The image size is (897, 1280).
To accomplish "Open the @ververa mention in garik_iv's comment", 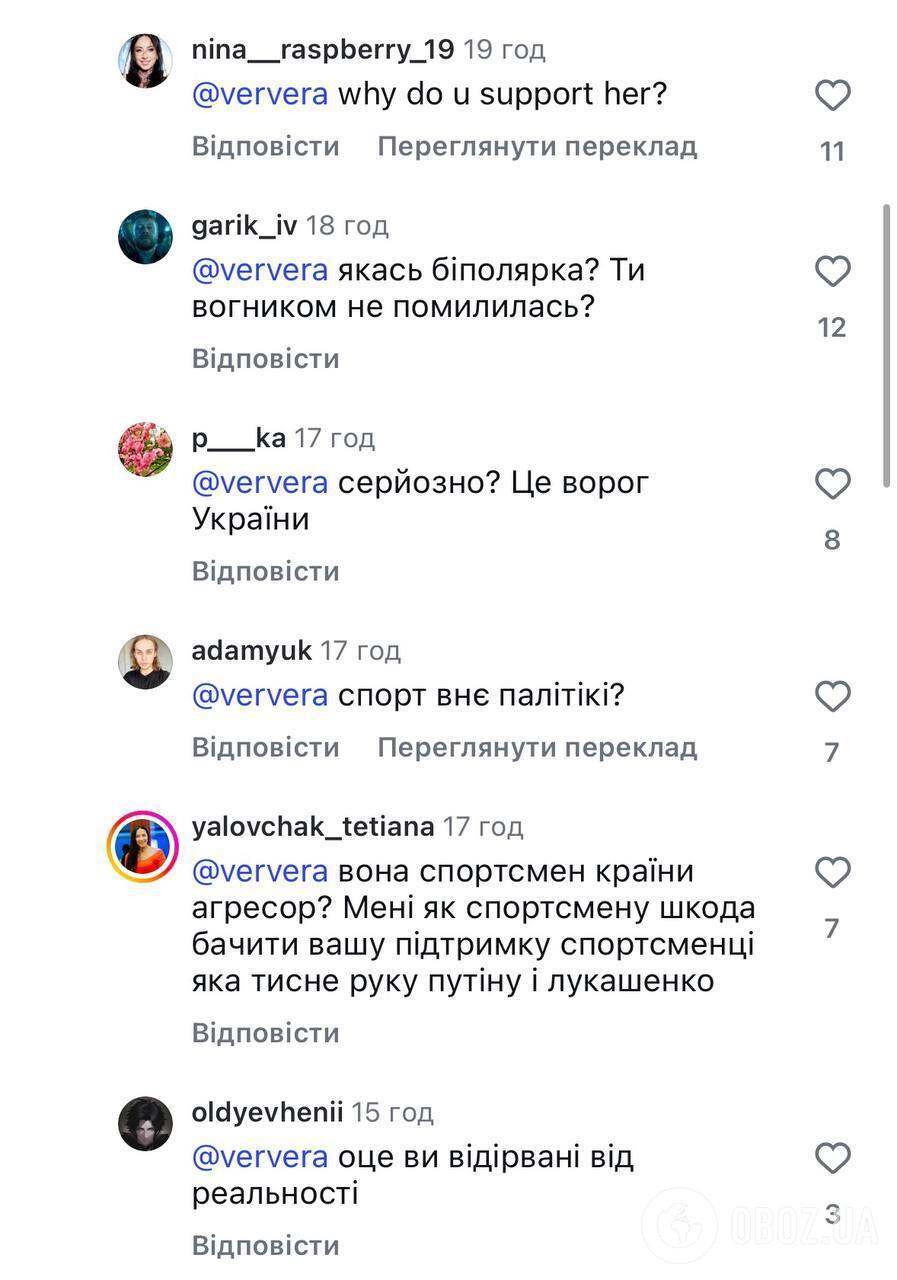I will (x=258, y=269).
